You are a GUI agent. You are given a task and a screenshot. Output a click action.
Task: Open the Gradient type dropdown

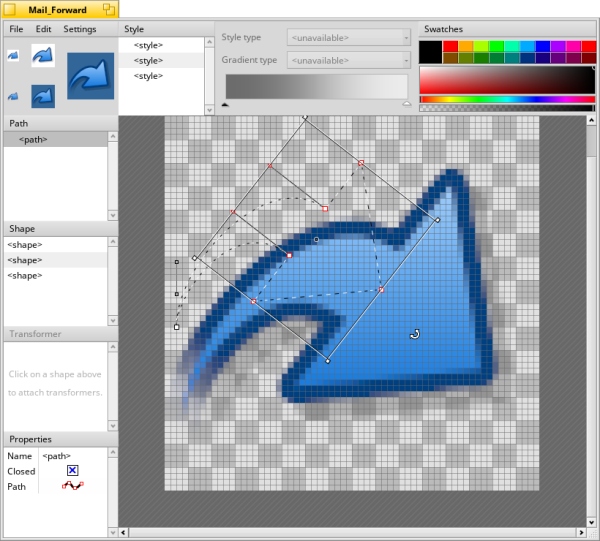pyautogui.click(x=349, y=60)
